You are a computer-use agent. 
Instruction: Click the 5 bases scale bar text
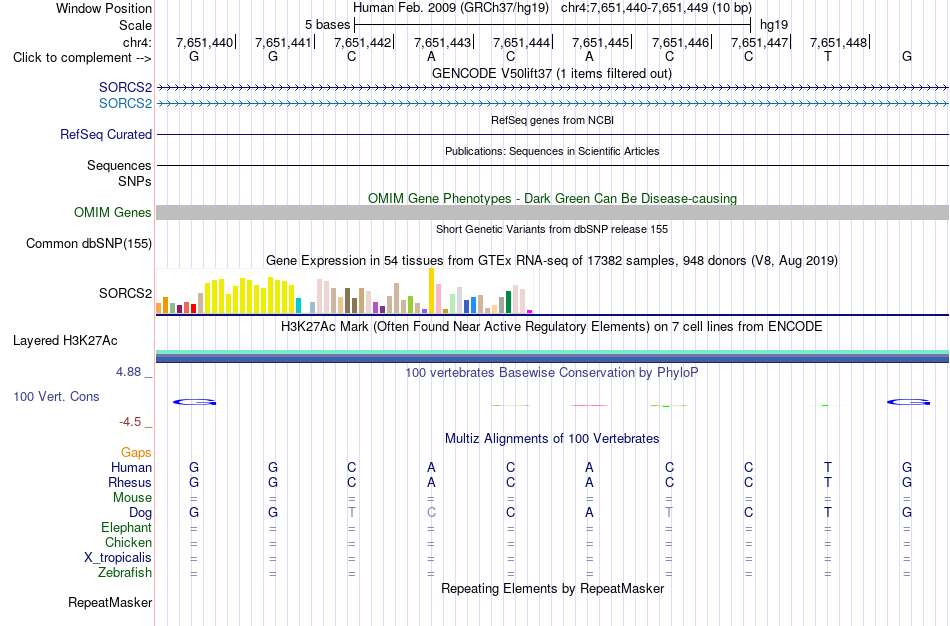tap(327, 25)
